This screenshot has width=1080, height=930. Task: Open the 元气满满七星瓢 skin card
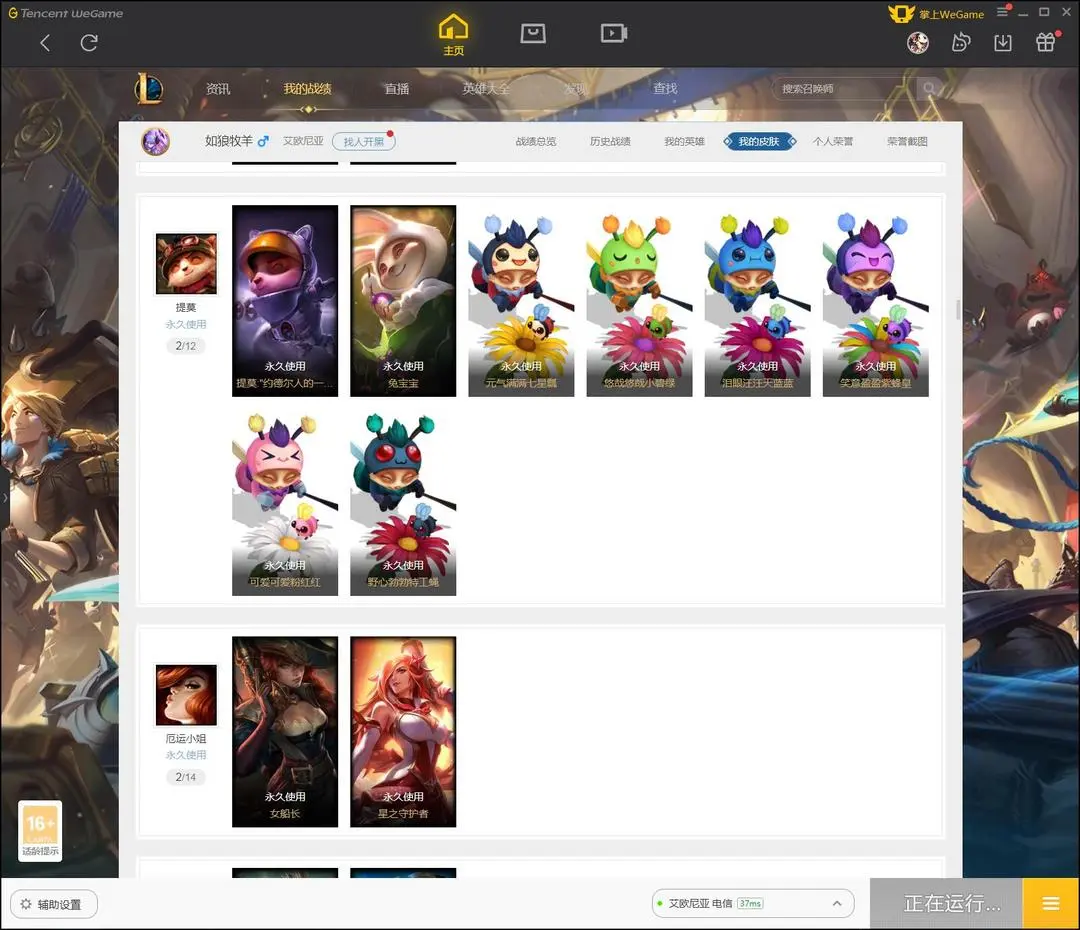521,301
